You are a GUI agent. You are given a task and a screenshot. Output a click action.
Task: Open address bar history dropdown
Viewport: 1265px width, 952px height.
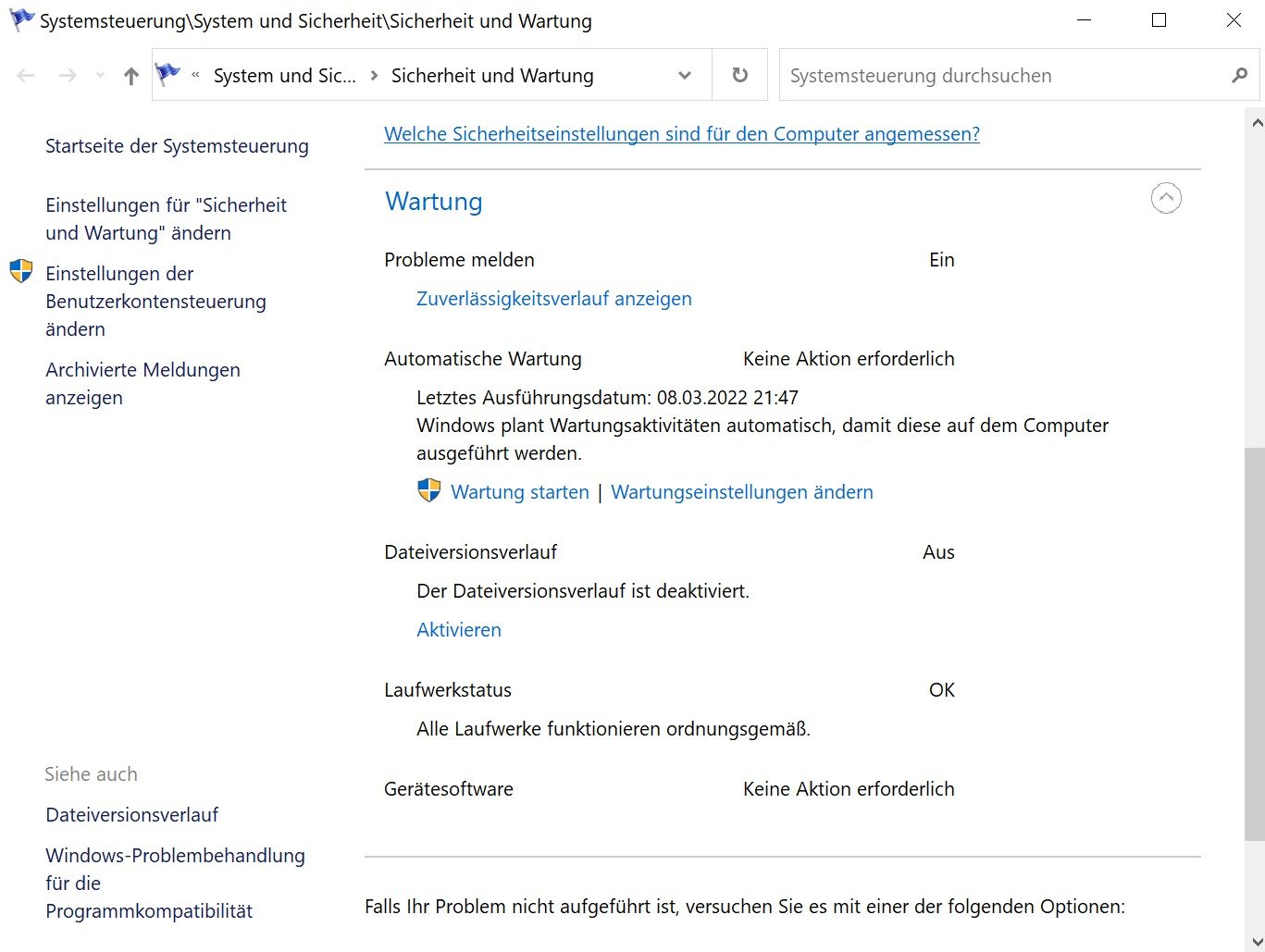tap(685, 76)
